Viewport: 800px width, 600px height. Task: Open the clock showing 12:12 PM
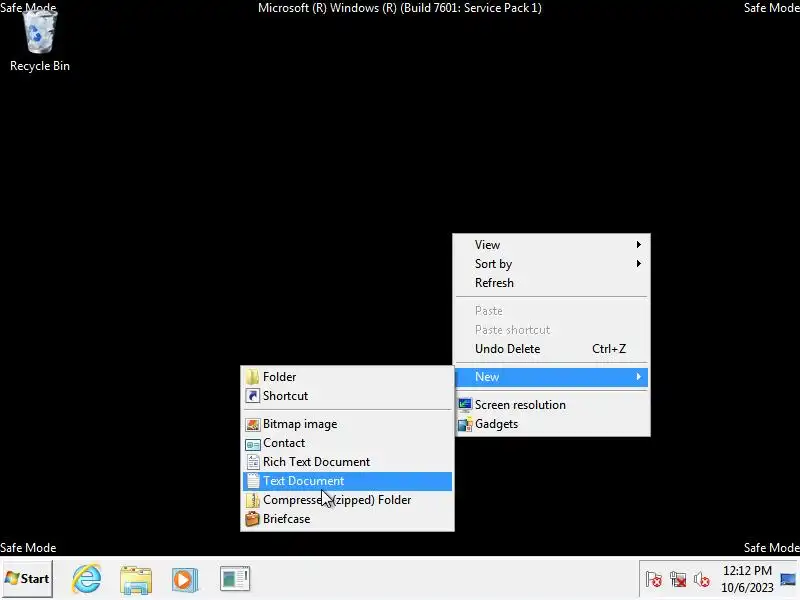point(747,570)
